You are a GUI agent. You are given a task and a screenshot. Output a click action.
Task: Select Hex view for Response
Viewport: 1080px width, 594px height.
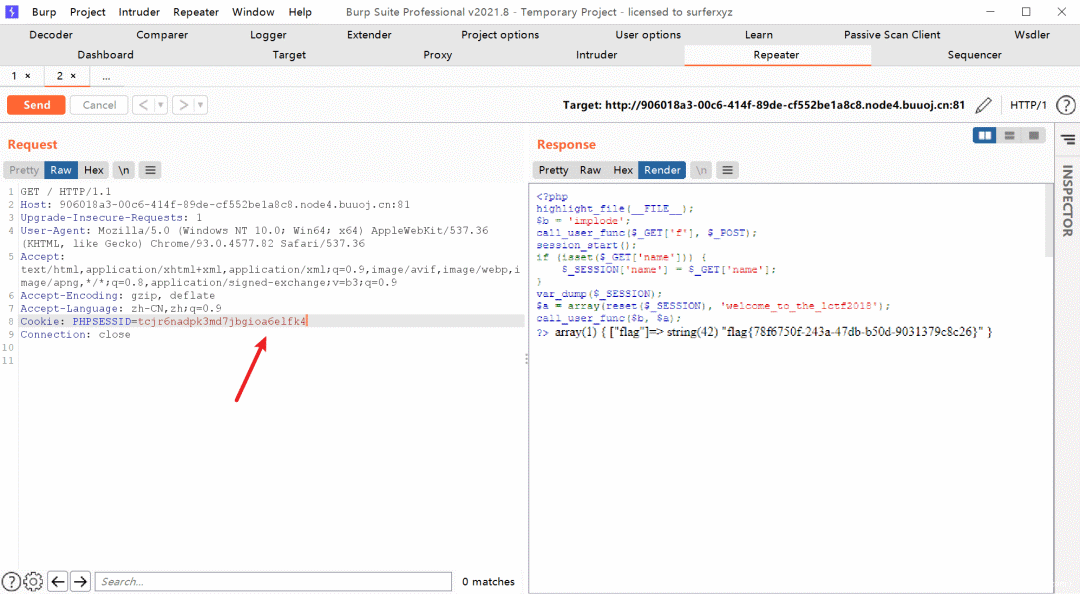[623, 170]
